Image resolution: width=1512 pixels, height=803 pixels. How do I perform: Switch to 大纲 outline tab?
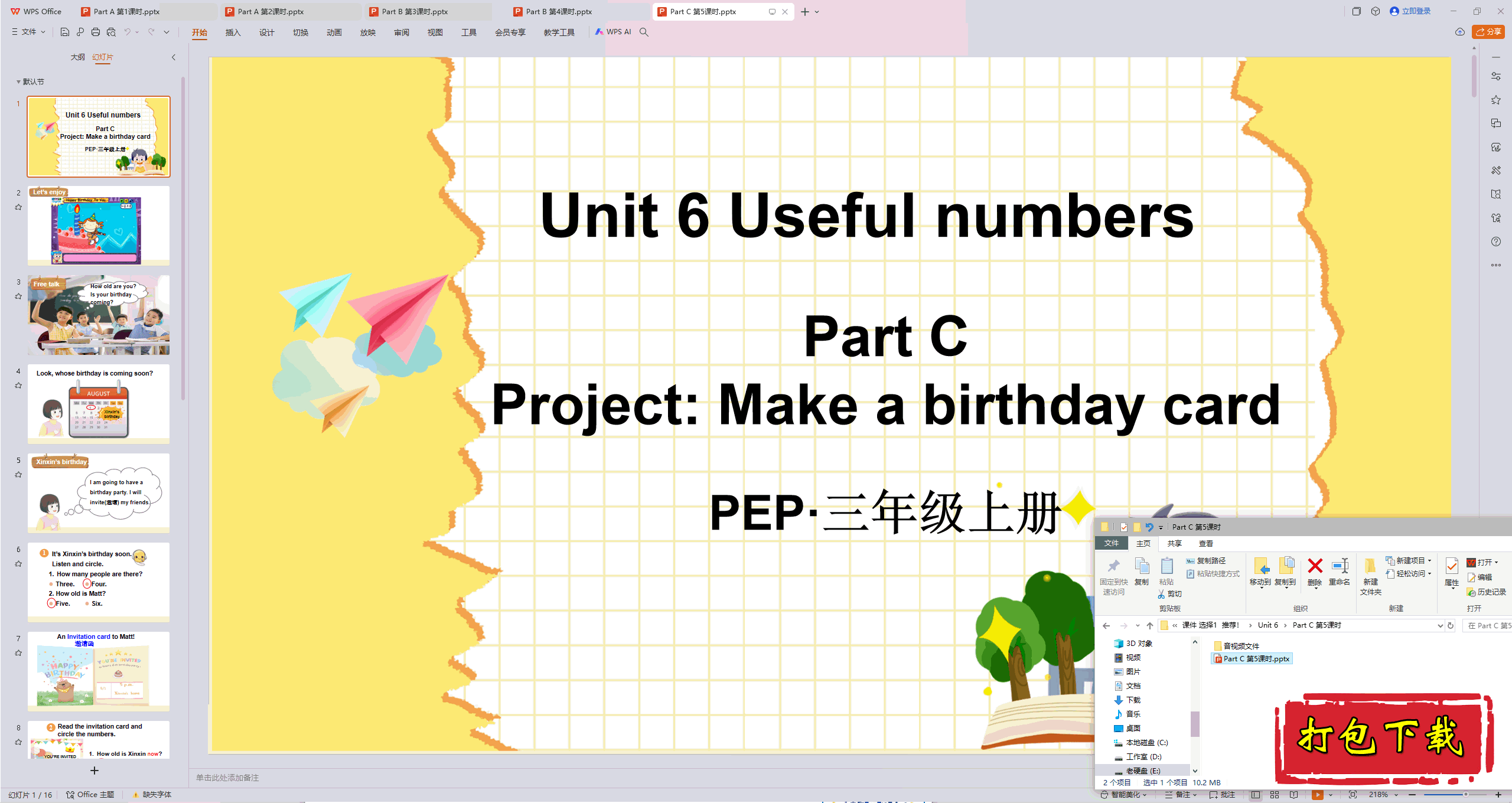click(x=77, y=57)
